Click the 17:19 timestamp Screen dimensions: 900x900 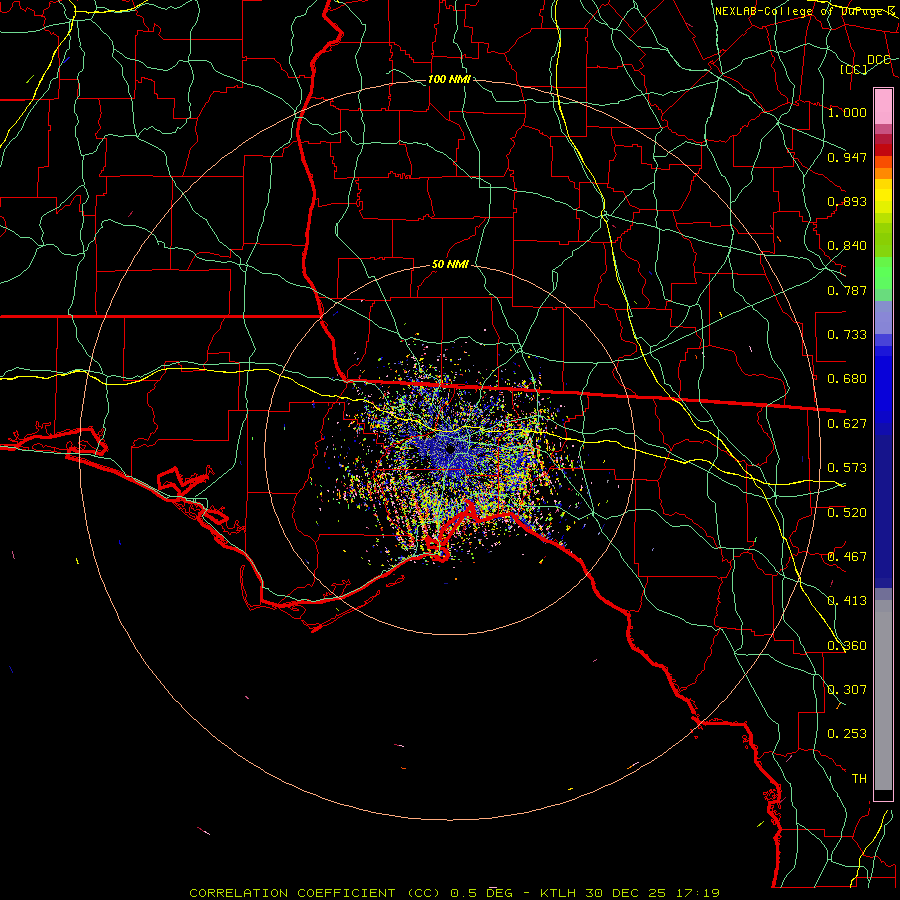[x=696, y=893]
